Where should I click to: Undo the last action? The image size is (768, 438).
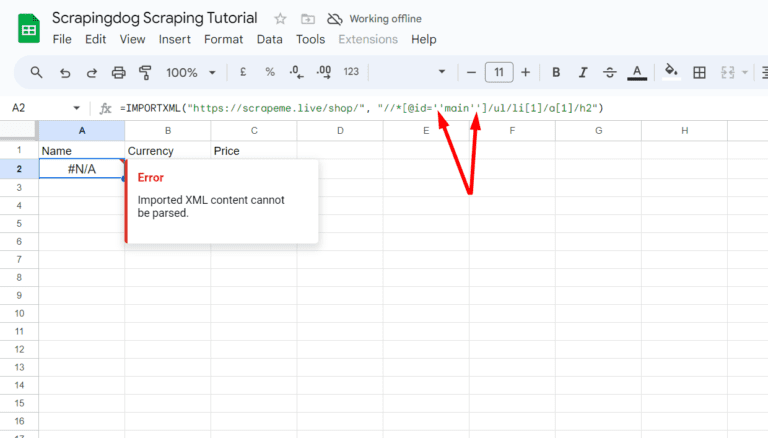coord(65,72)
